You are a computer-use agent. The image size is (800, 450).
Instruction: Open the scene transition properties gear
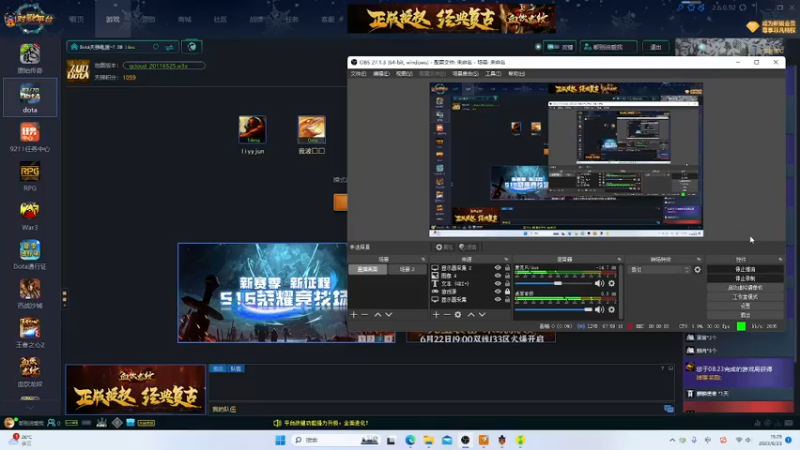697,269
